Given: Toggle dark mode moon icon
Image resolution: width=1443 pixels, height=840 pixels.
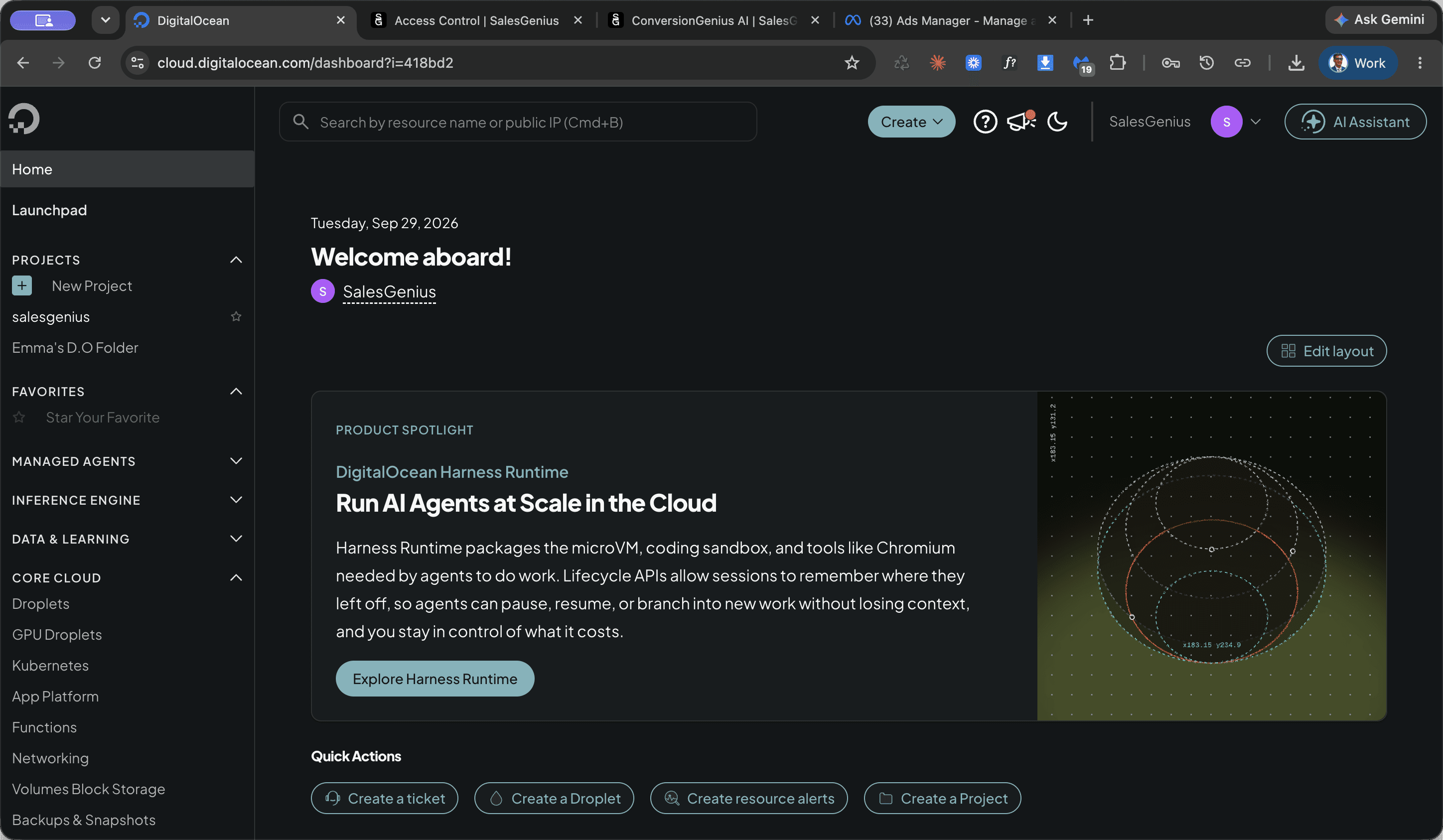Looking at the screenshot, I should pos(1057,122).
